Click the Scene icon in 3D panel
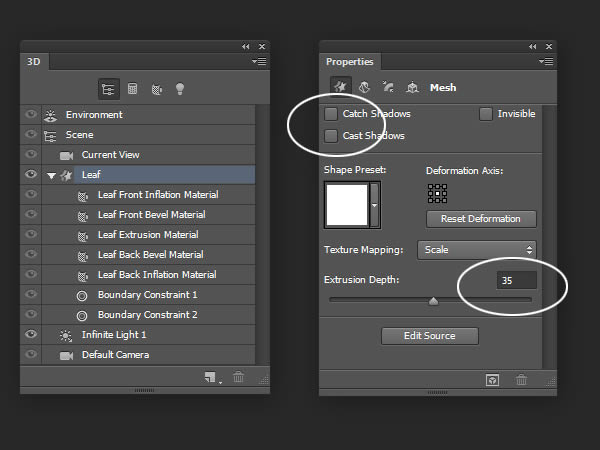The height and width of the screenshot is (450, 600). pos(50,135)
